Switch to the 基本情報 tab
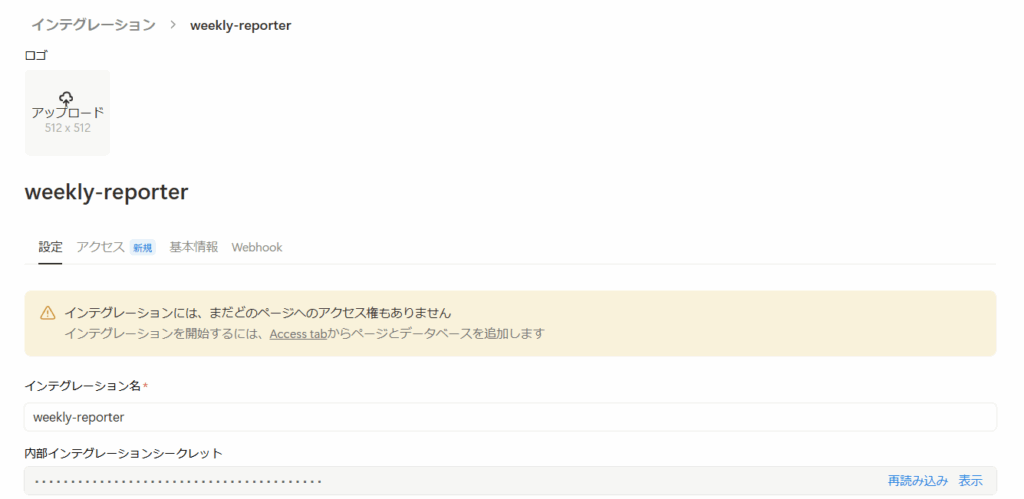The height and width of the screenshot is (499, 1024). [x=194, y=247]
